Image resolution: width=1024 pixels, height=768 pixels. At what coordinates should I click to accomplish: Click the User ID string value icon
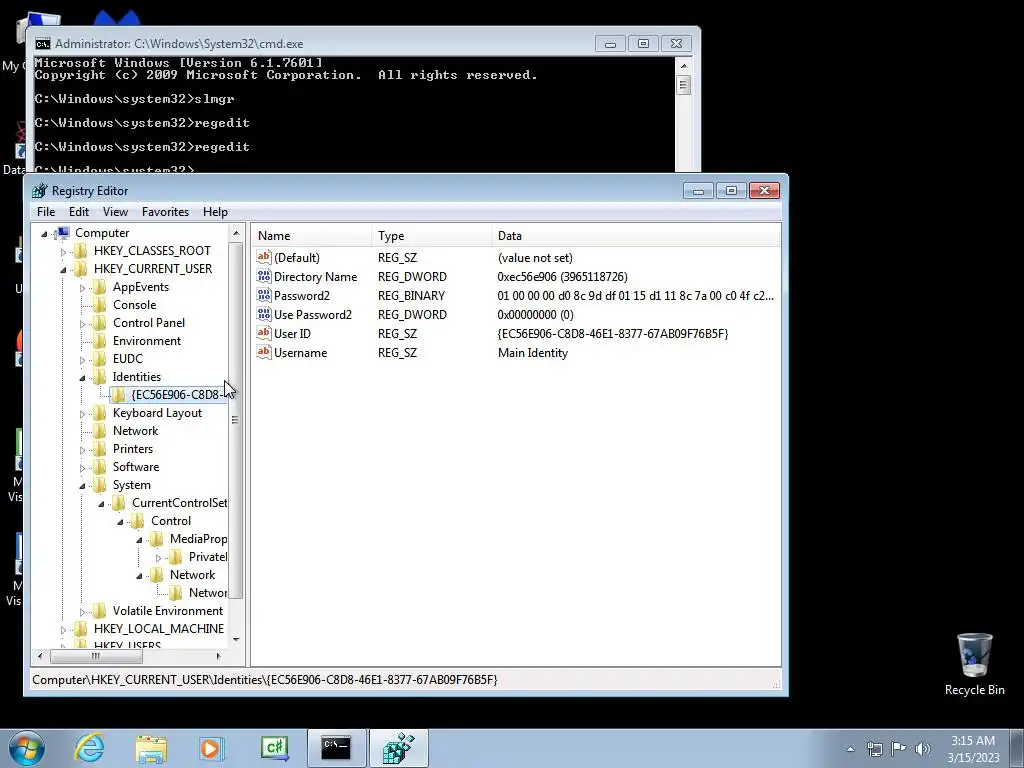click(x=264, y=333)
